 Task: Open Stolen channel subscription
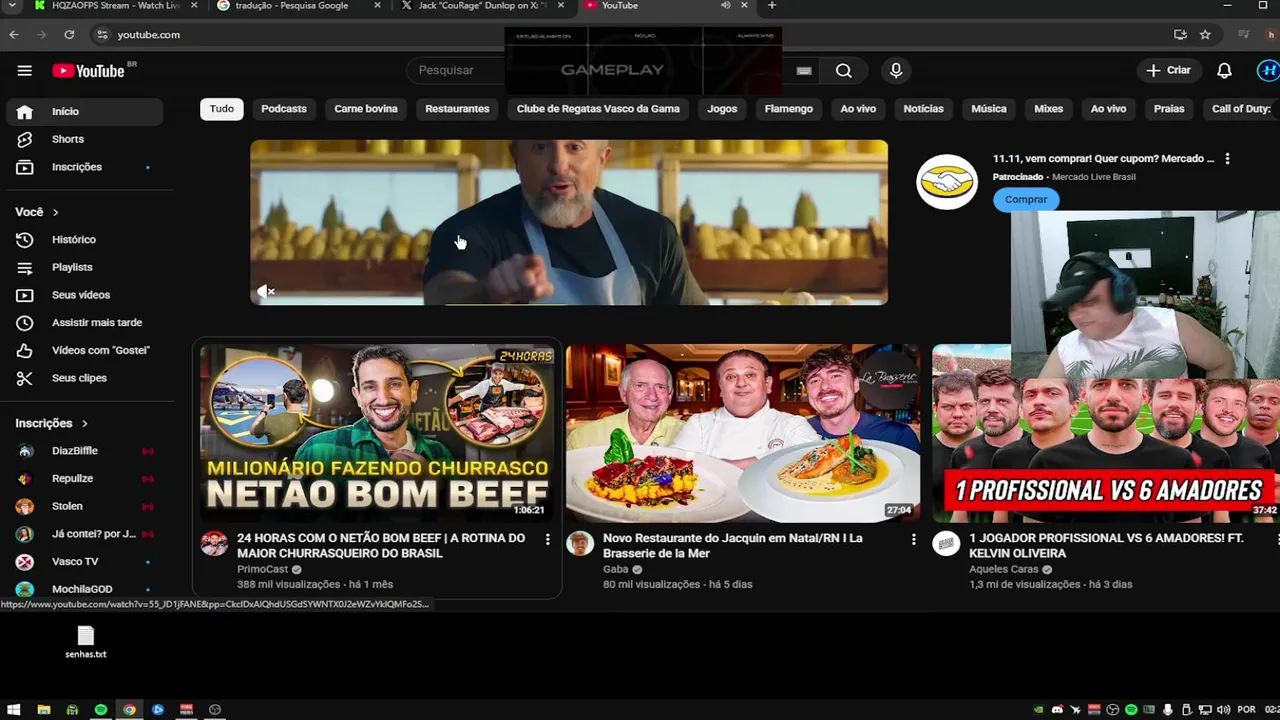click(85, 506)
